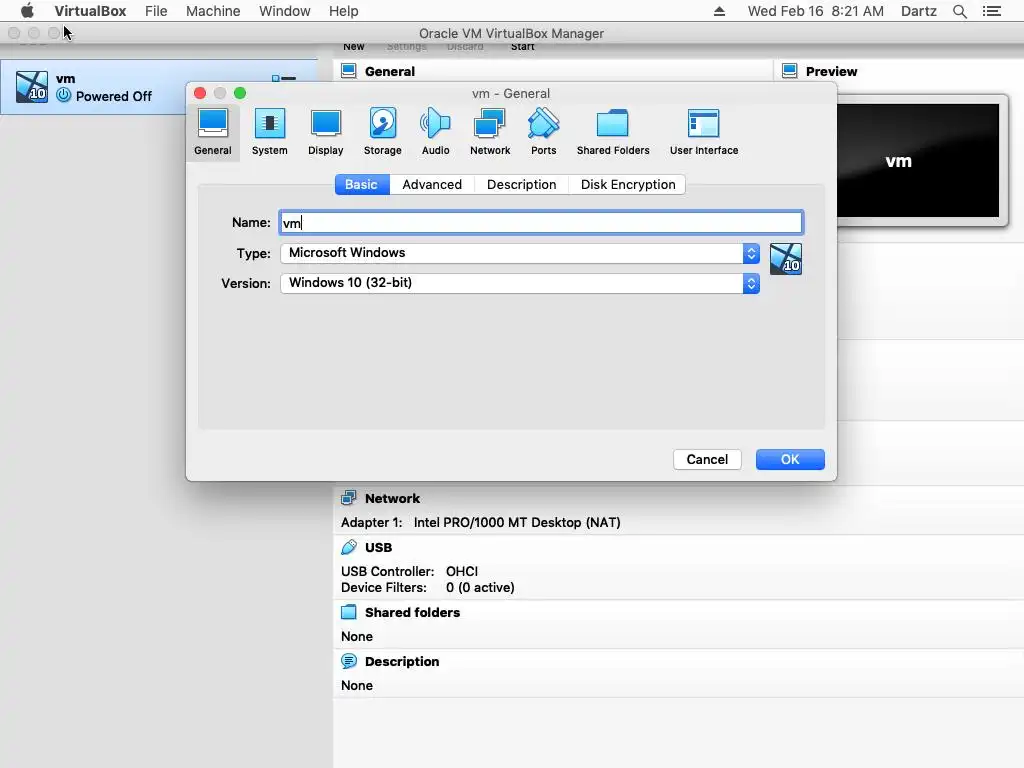Click the Device Filters value 0 (0 active)
Image resolution: width=1024 pixels, height=768 pixels.
pyautogui.click(x=480, y=588)
